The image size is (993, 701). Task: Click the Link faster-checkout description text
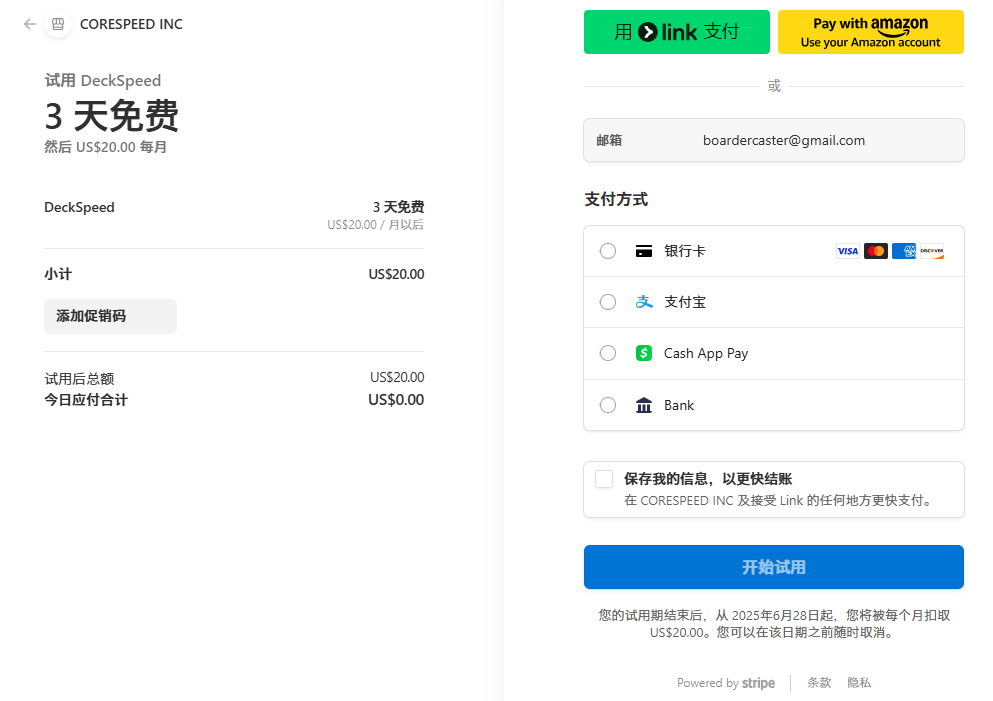780,500
